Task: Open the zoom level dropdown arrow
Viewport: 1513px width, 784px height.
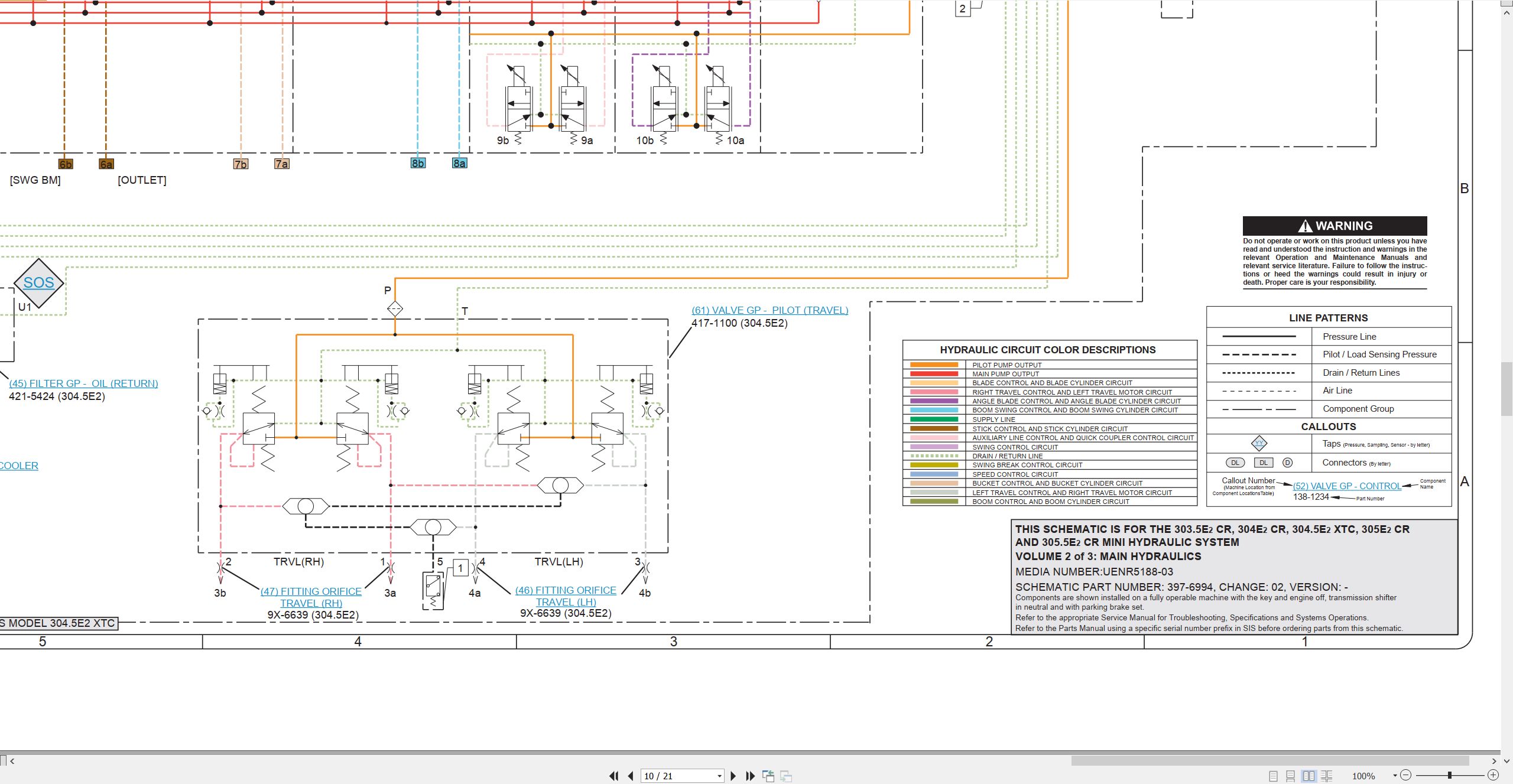Action: (1395, 776)
